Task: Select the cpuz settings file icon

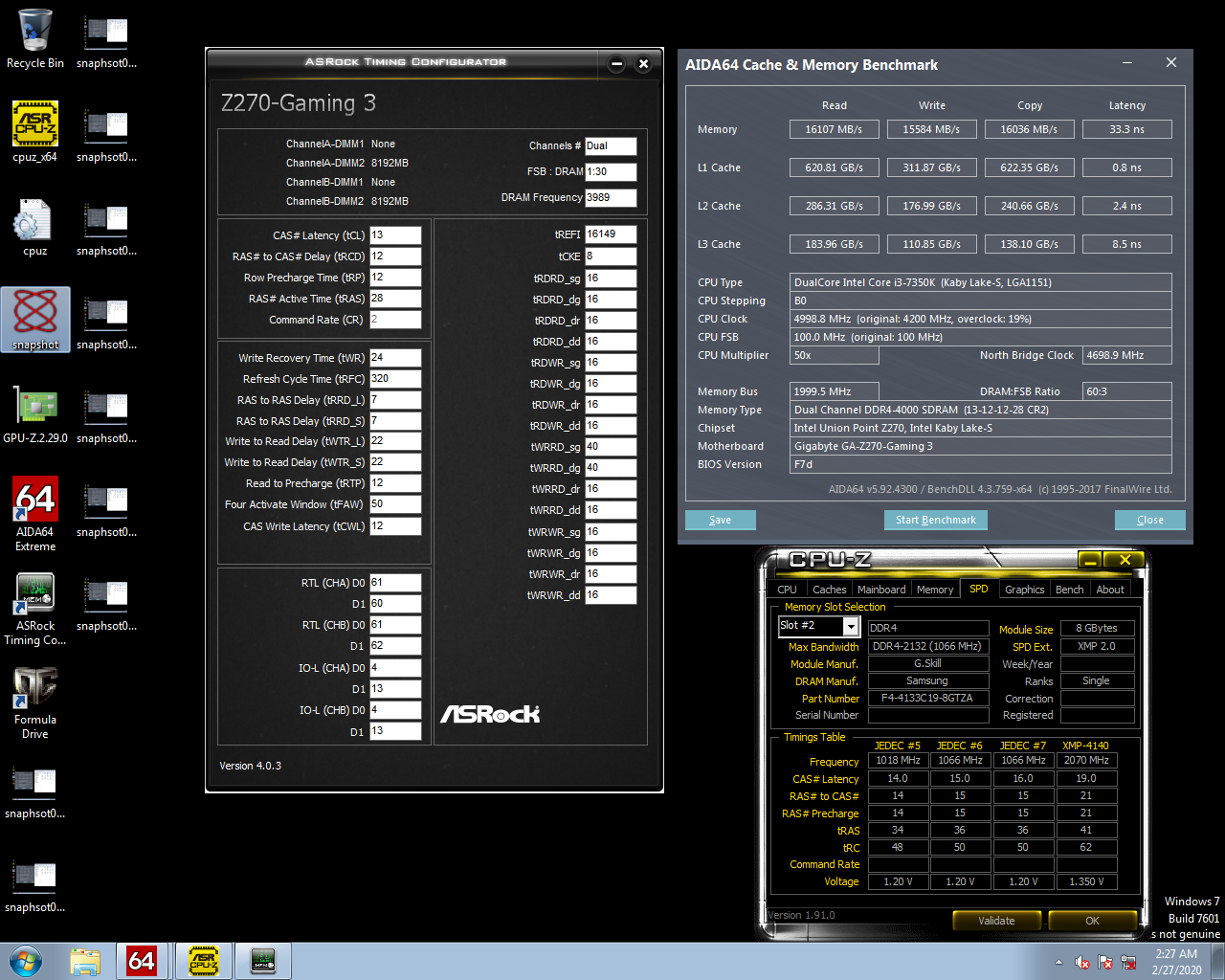Action: [35, 227]
